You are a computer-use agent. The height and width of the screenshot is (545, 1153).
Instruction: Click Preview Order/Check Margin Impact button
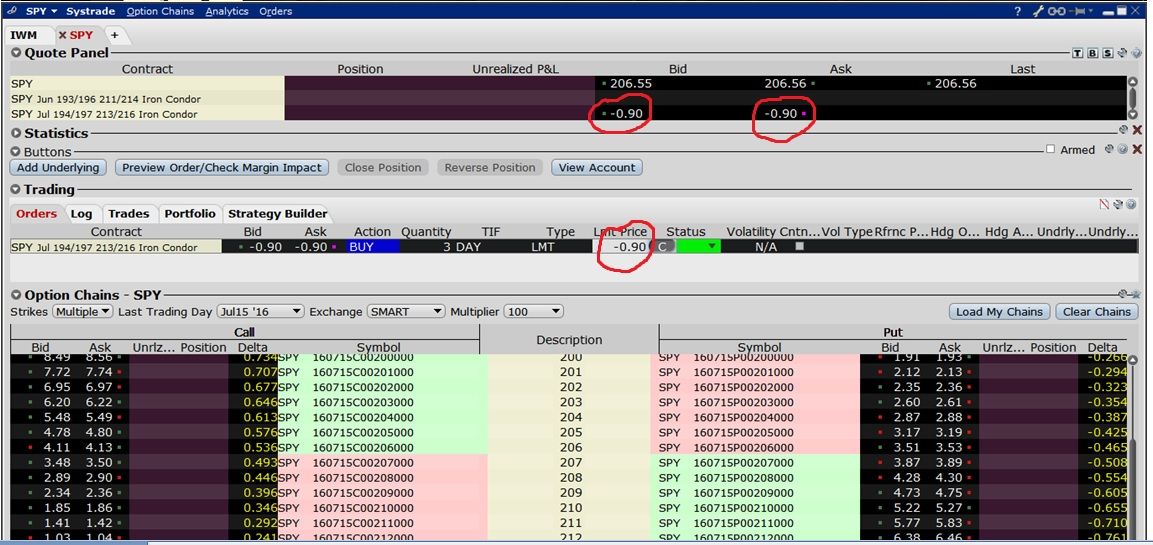pos(222,168)
